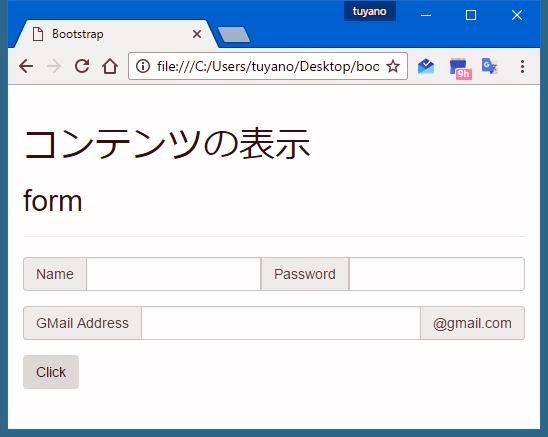The width and height of the screenshot is (548, 437).
Task: Open the Google Translate extension
Action: [x=489, y=66]
